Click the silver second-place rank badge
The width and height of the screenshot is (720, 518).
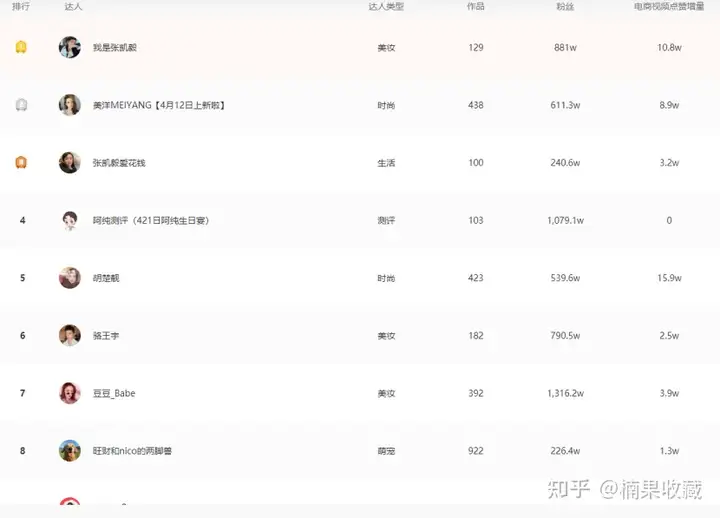tap(21, 105)
